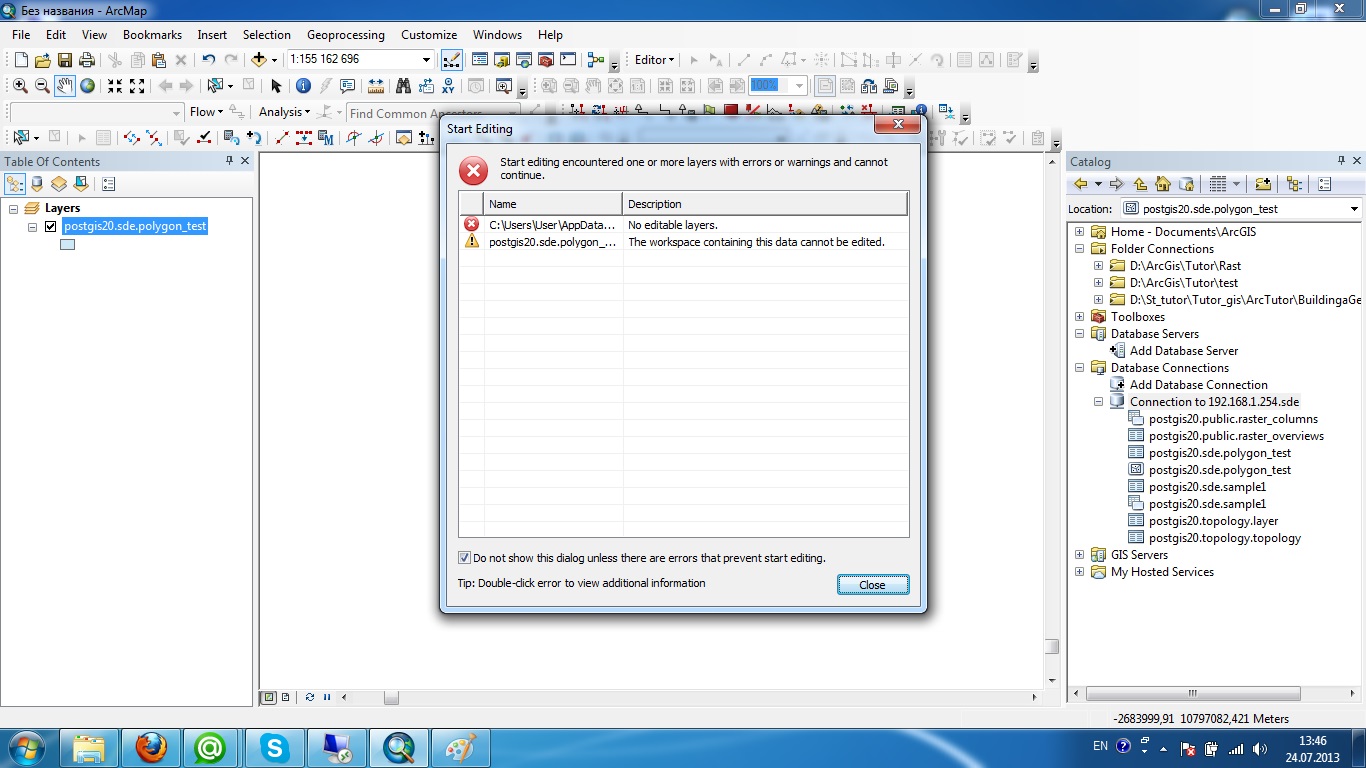Image resolution: width=1366 pixels, height=768 pixels.
Task: Select the Zoom In tool
Action: (x=20, y=86)
